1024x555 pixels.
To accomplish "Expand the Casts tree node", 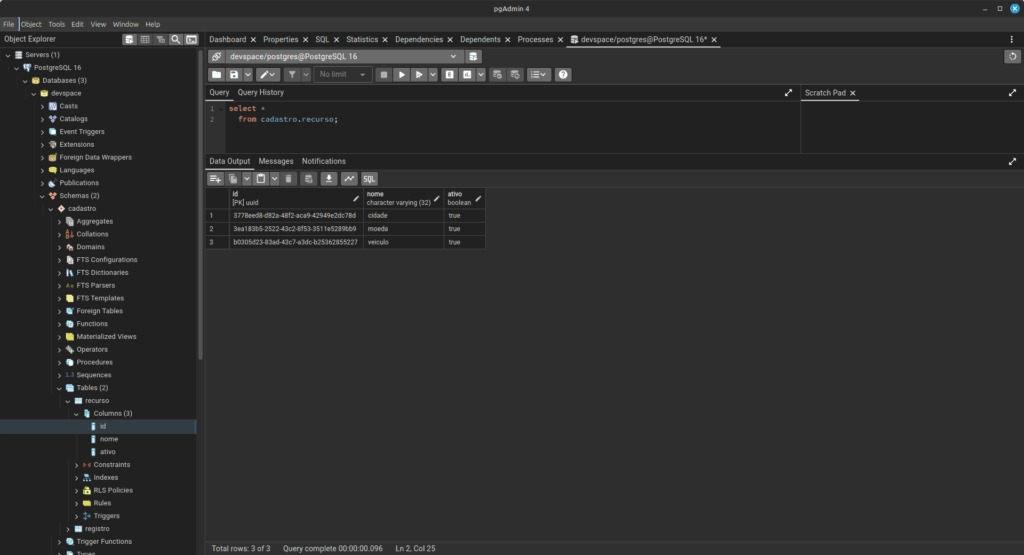I will pyautogui.click(x=42, y=106).
